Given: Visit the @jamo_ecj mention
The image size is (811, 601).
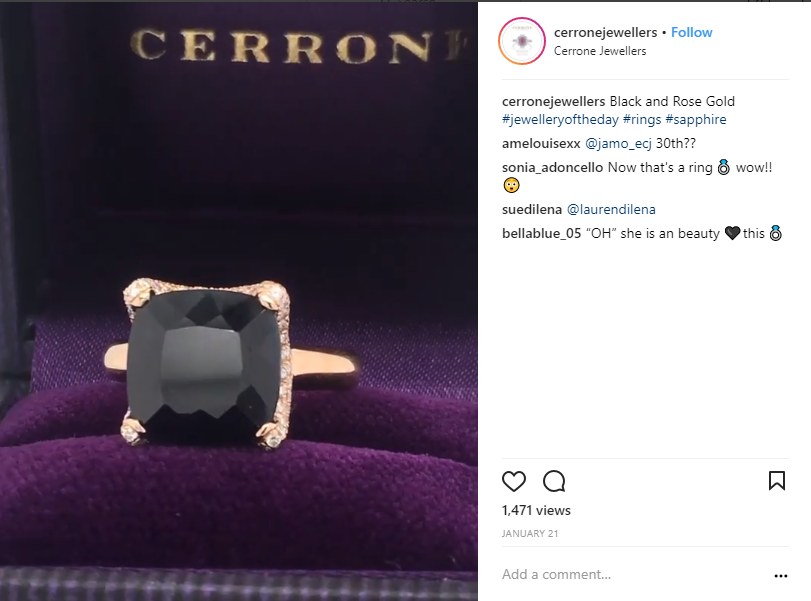Looking at the screenshot, I should pyautogui.click(x=618, y=143).
